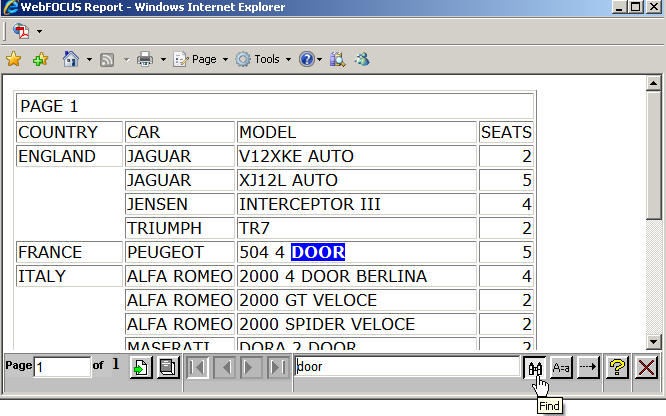Image resolution: width=666 pixels, height=416 pixels.
Task: Minimize the WebFOCUS Report window
Action: [x=619, y=7]
